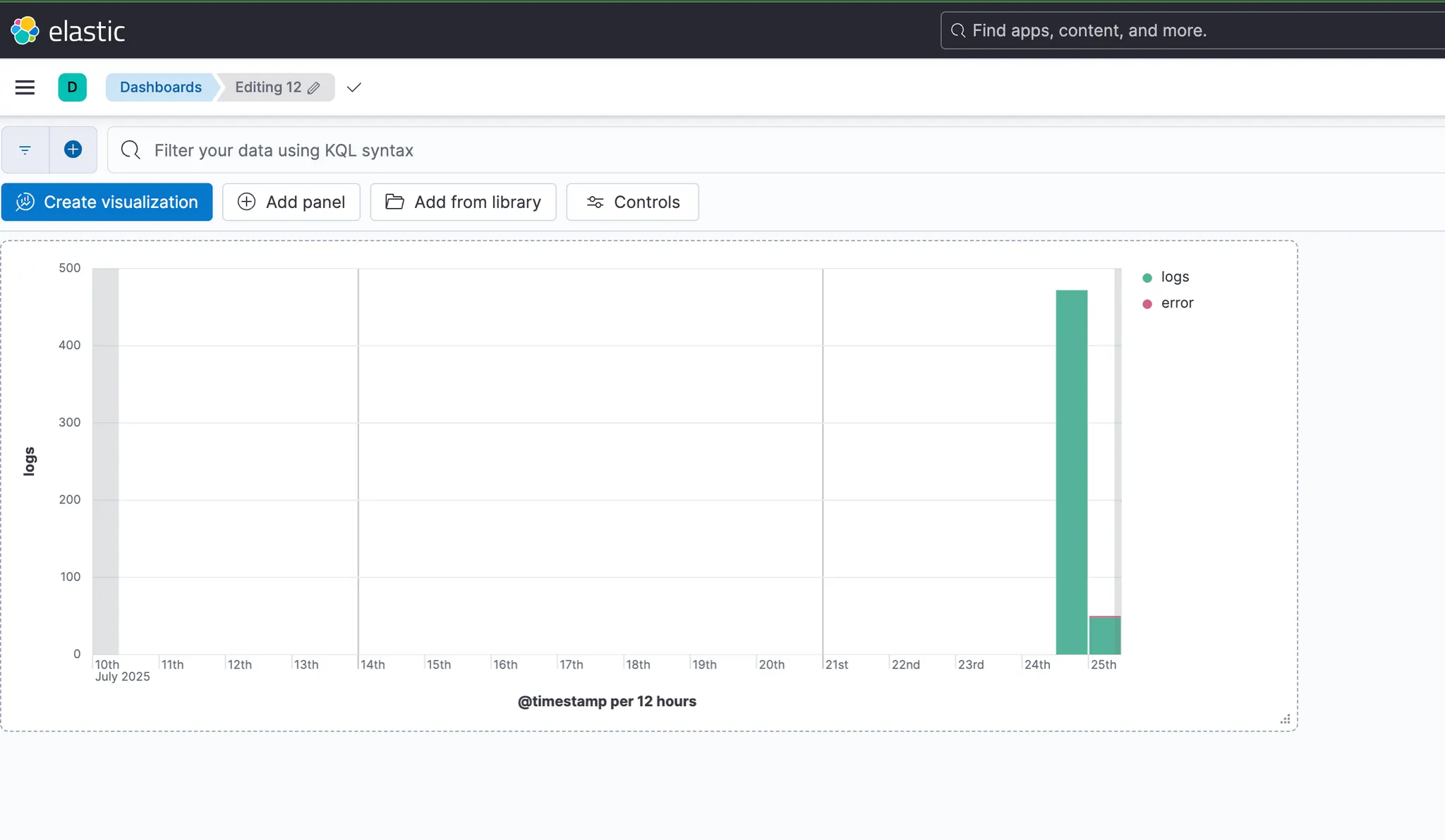This screenshot has width=1445, height=840.
Task: Click the pencil icon beside Editing 12
Action: click(314, 88)
